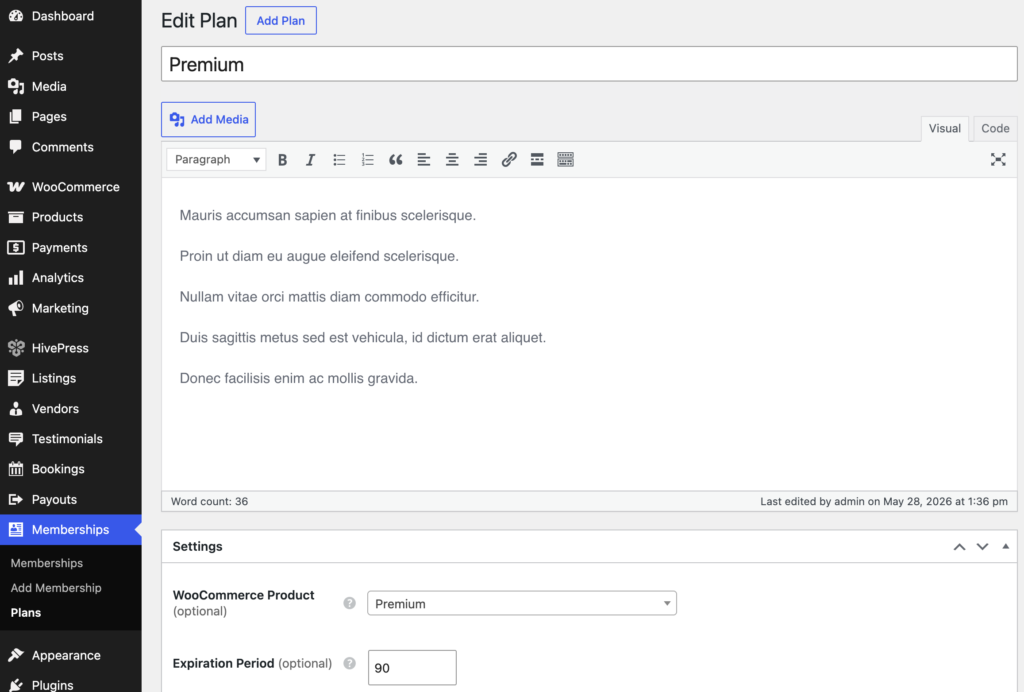The height and width of the screenshot is (692, 1024).
Task: Click the Appearance paintbrush icon
Action: [16, 655]
